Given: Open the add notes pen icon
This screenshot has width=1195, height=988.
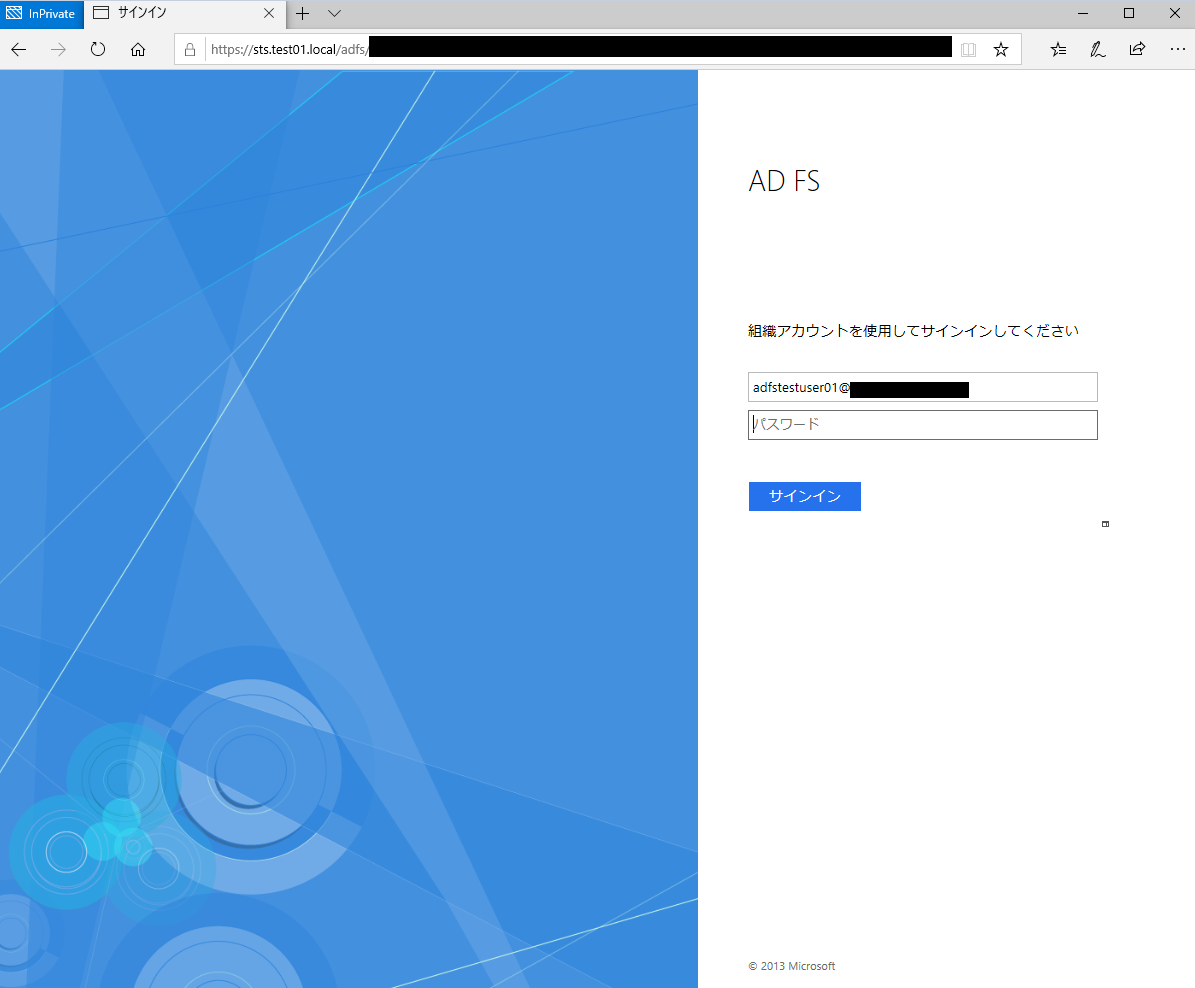Looking at the screenshot, I should coord(1097,50).
